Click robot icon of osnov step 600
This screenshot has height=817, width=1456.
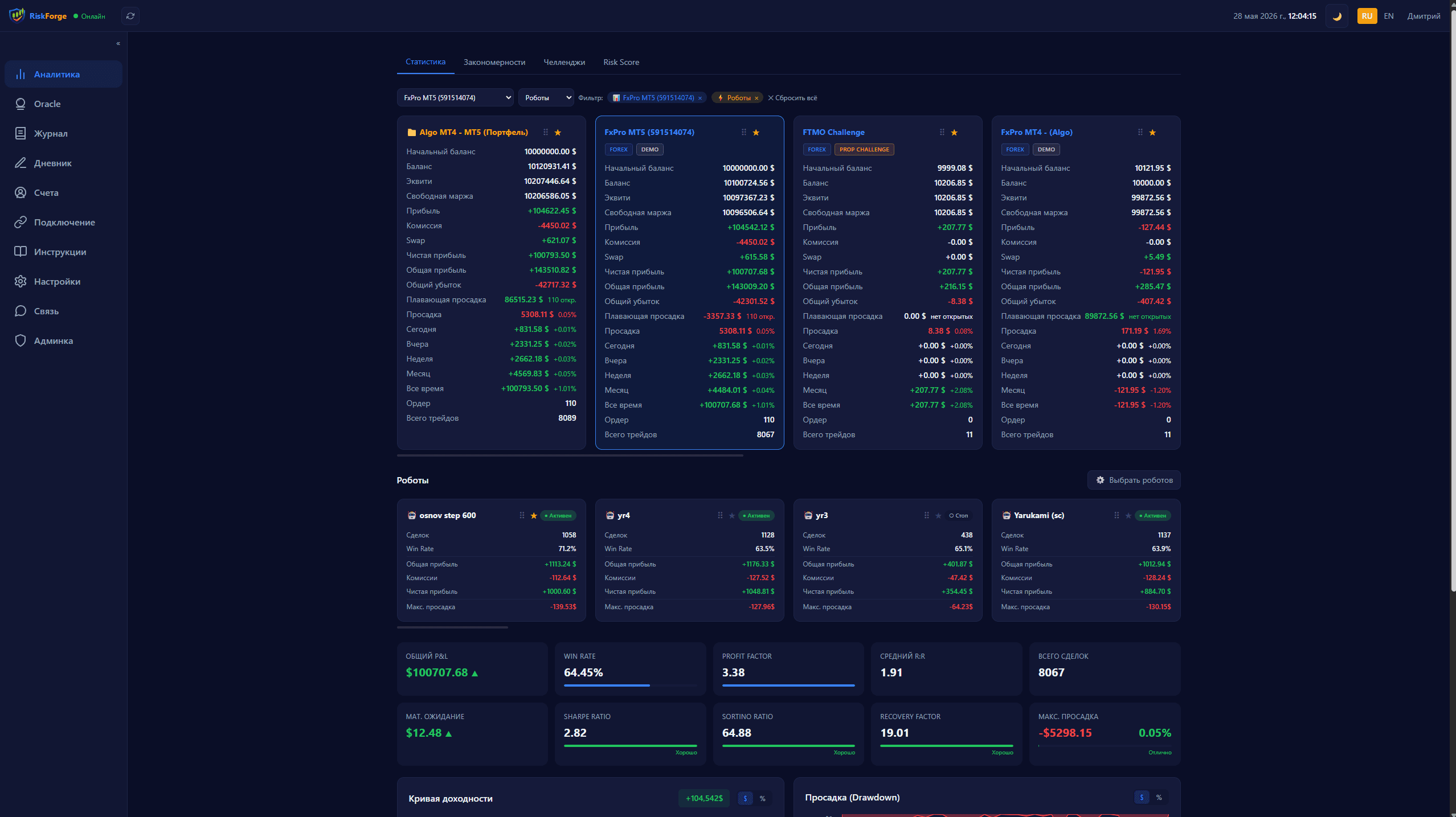[x=411, y=515]
